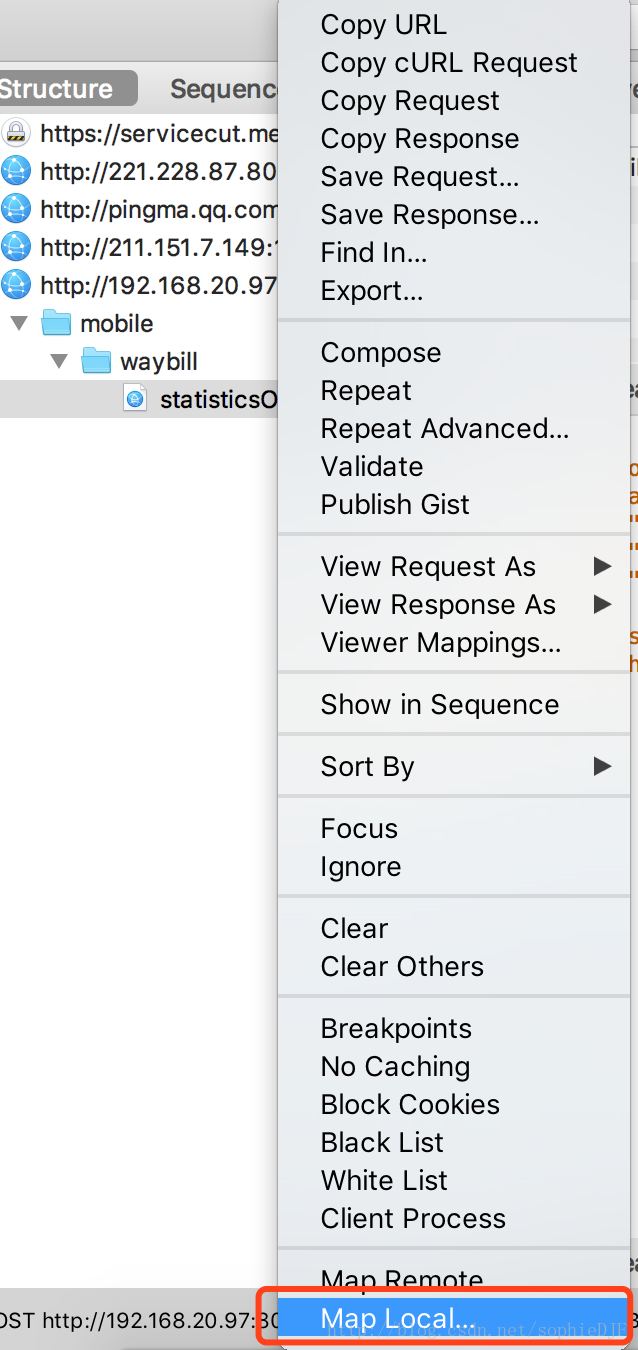Choose Map Local... from the context menu
638x1350 pixels.
[x=398, y=1319]
